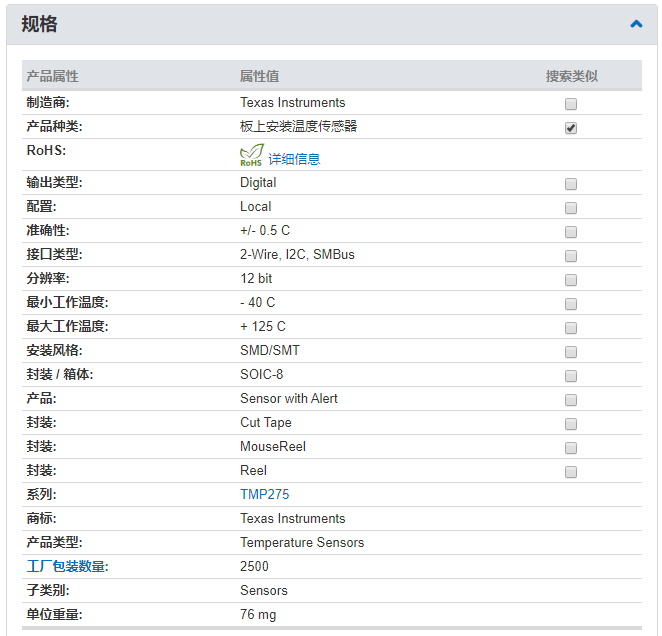Image resolution: width=662 pixels, height=636 pixels.
Task: Tick the 输出类型 Digital checkbox
Action: point(571,184)
